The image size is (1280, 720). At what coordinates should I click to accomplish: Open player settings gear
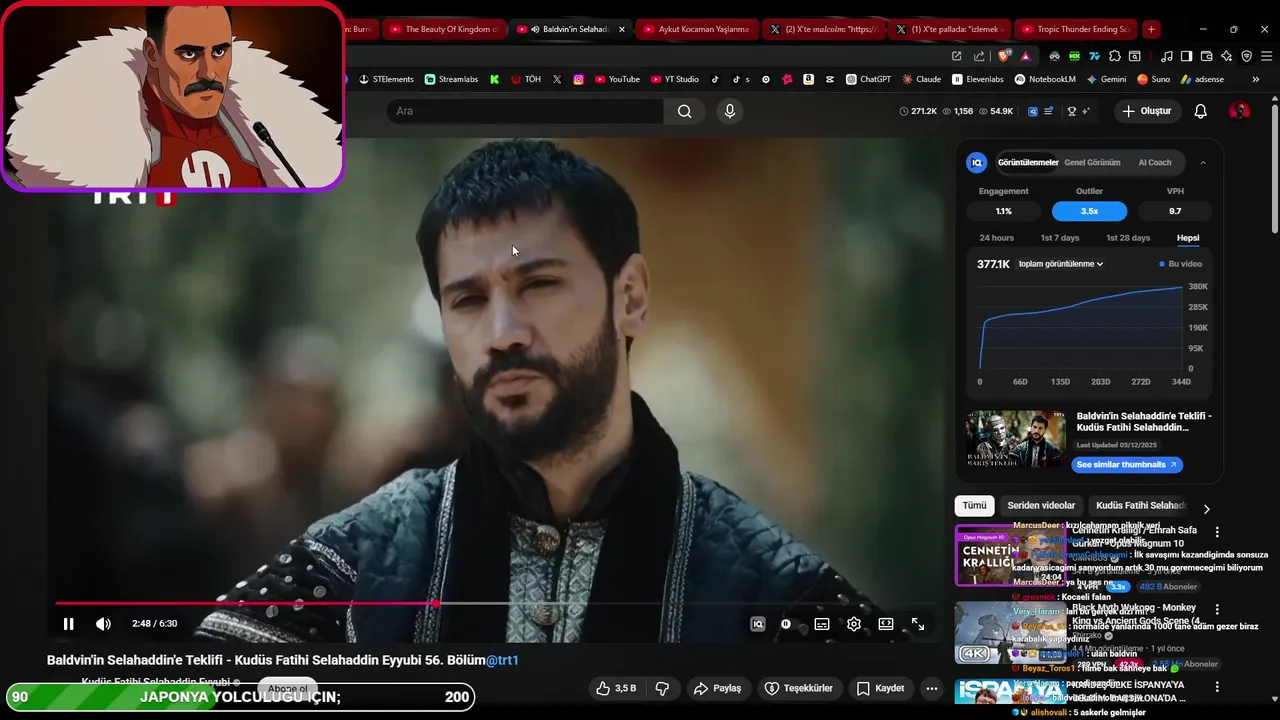coord(853,624)
